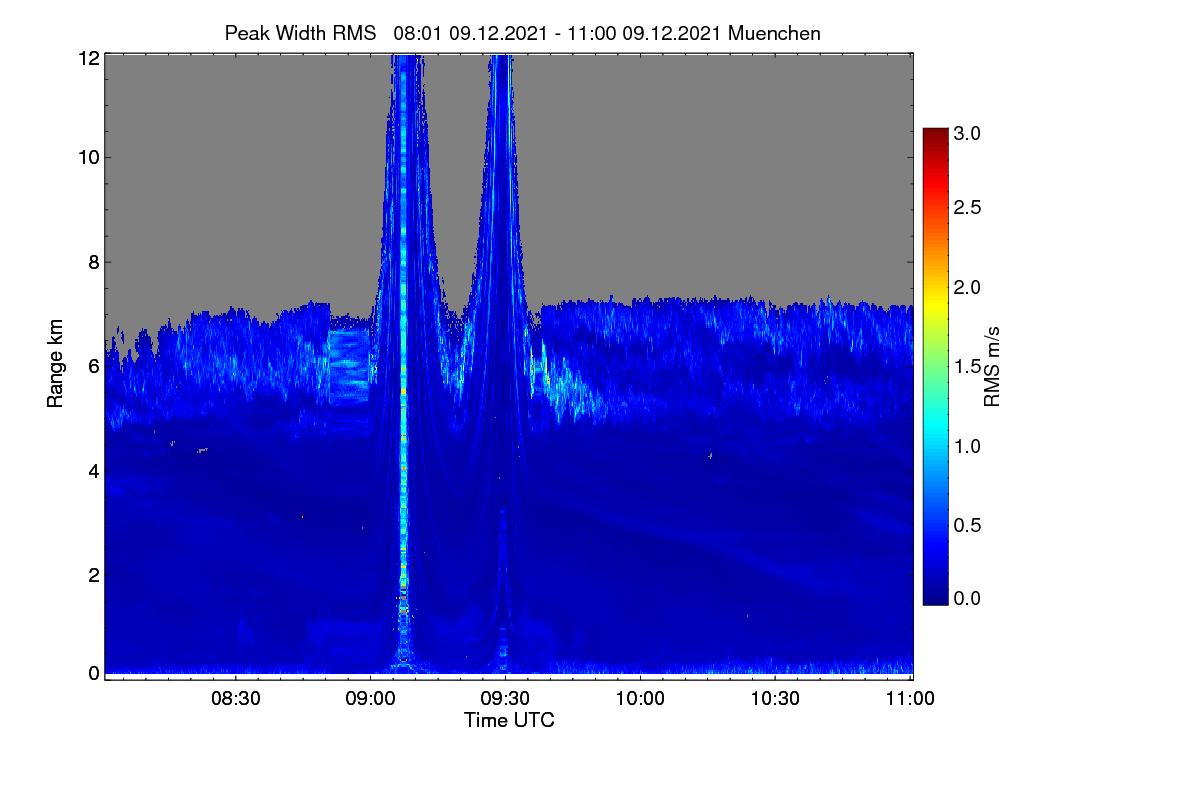
Task: Click the 6 km range tick label
Action: [93, 366]
